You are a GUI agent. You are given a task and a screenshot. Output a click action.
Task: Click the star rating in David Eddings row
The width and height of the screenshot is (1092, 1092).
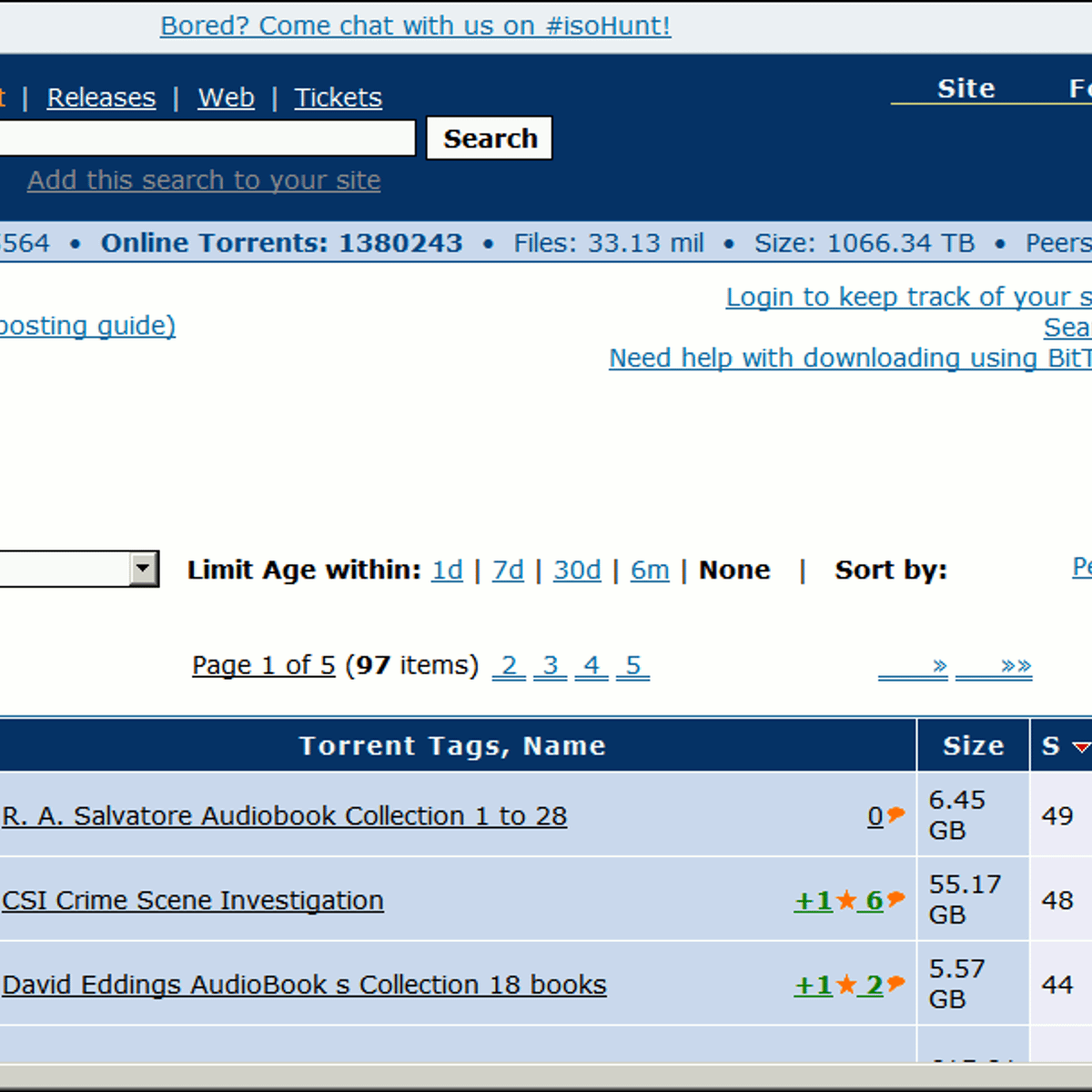click(x=847, y=985)
